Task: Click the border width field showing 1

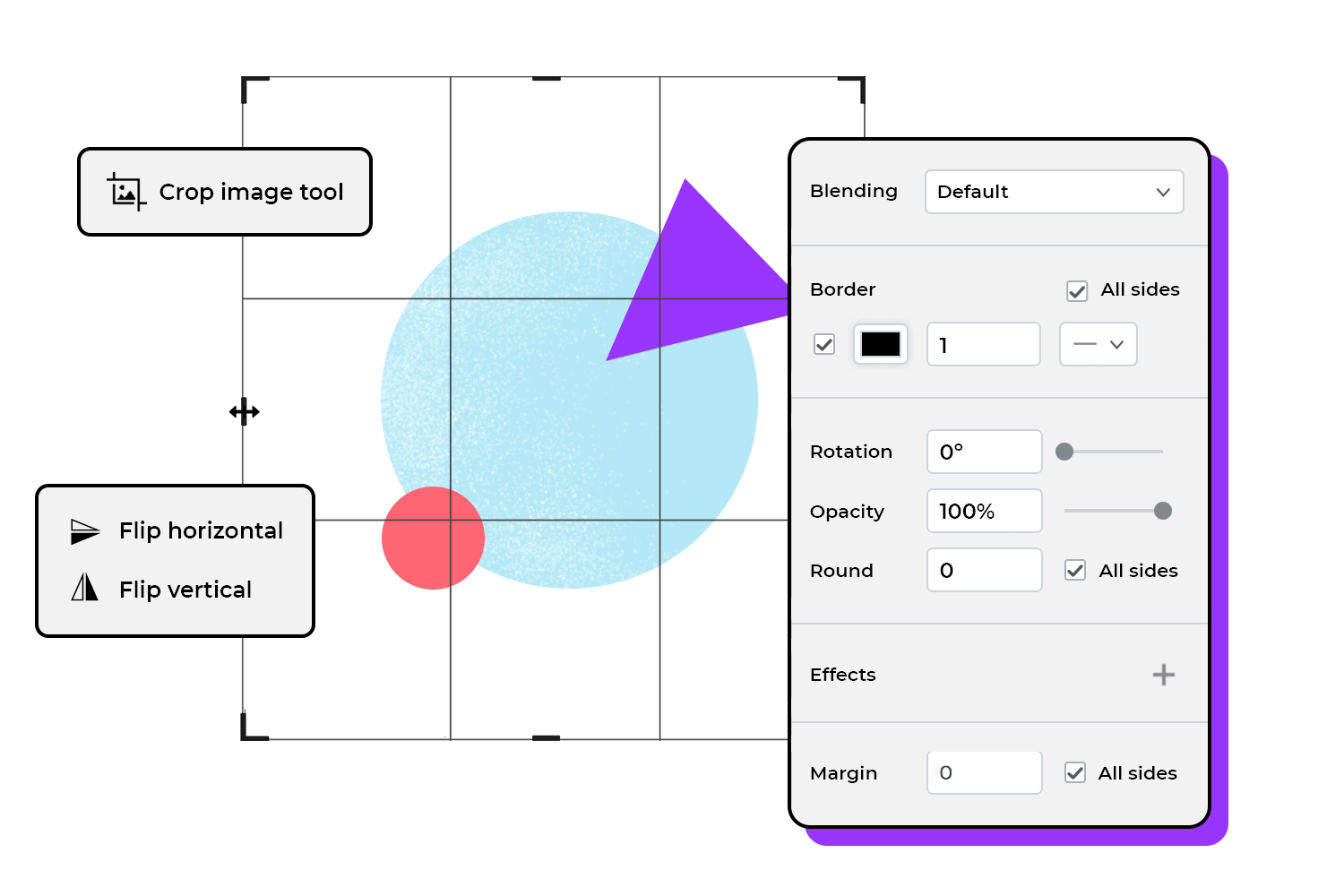Action: click(984, 344)
